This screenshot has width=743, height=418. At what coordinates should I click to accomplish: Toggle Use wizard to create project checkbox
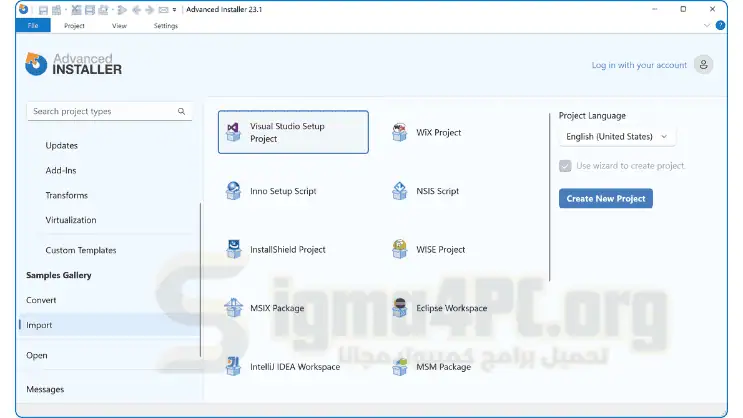pos(565,166)
